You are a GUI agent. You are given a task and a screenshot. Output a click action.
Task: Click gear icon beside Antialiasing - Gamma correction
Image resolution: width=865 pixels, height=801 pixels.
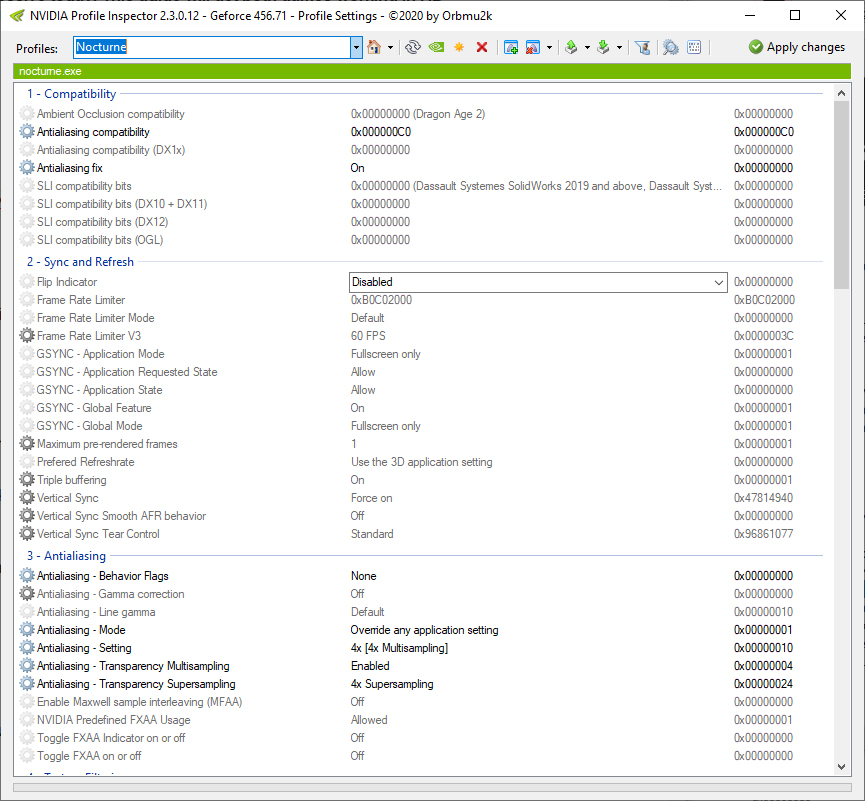pos(26,594)
